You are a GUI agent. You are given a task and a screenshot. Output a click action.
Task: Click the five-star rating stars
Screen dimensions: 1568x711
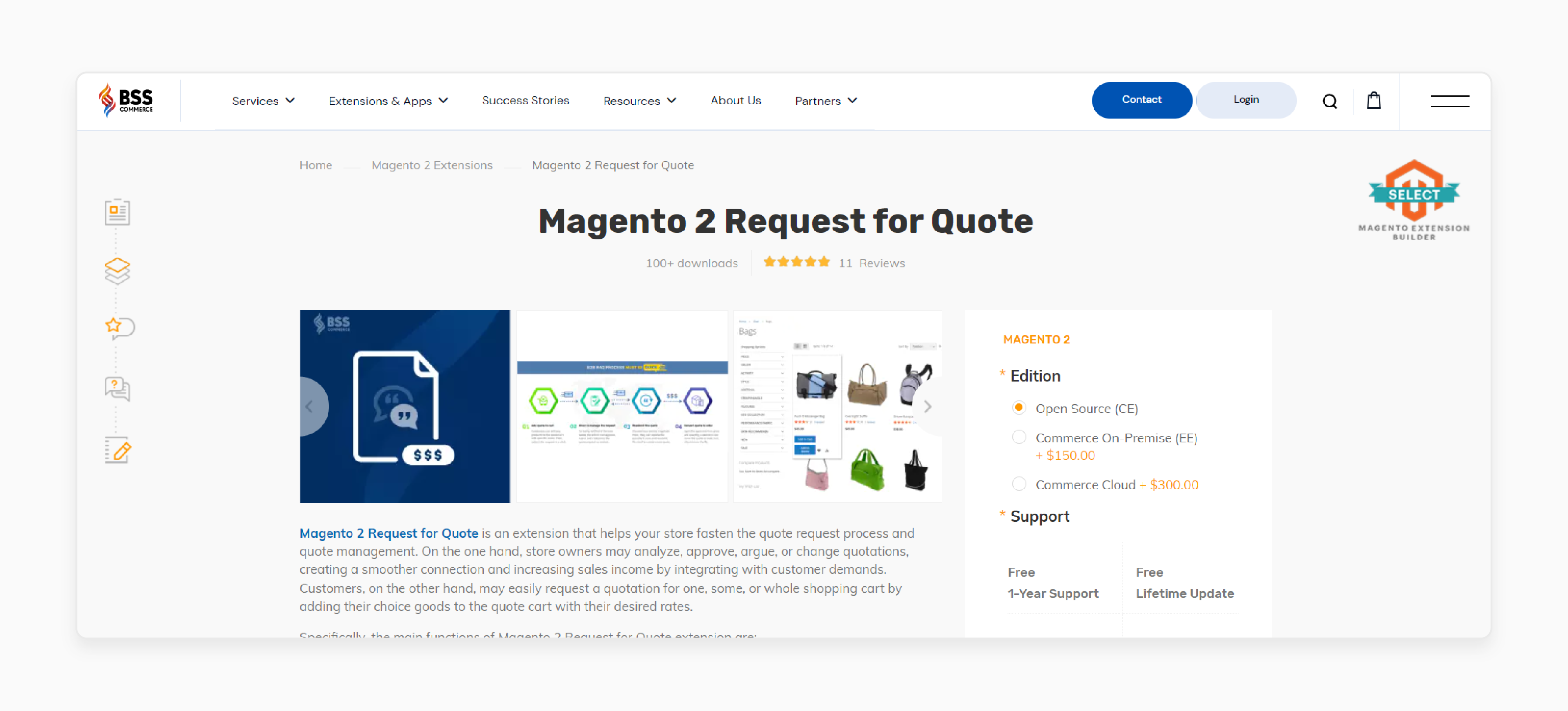tap(796, 263)
